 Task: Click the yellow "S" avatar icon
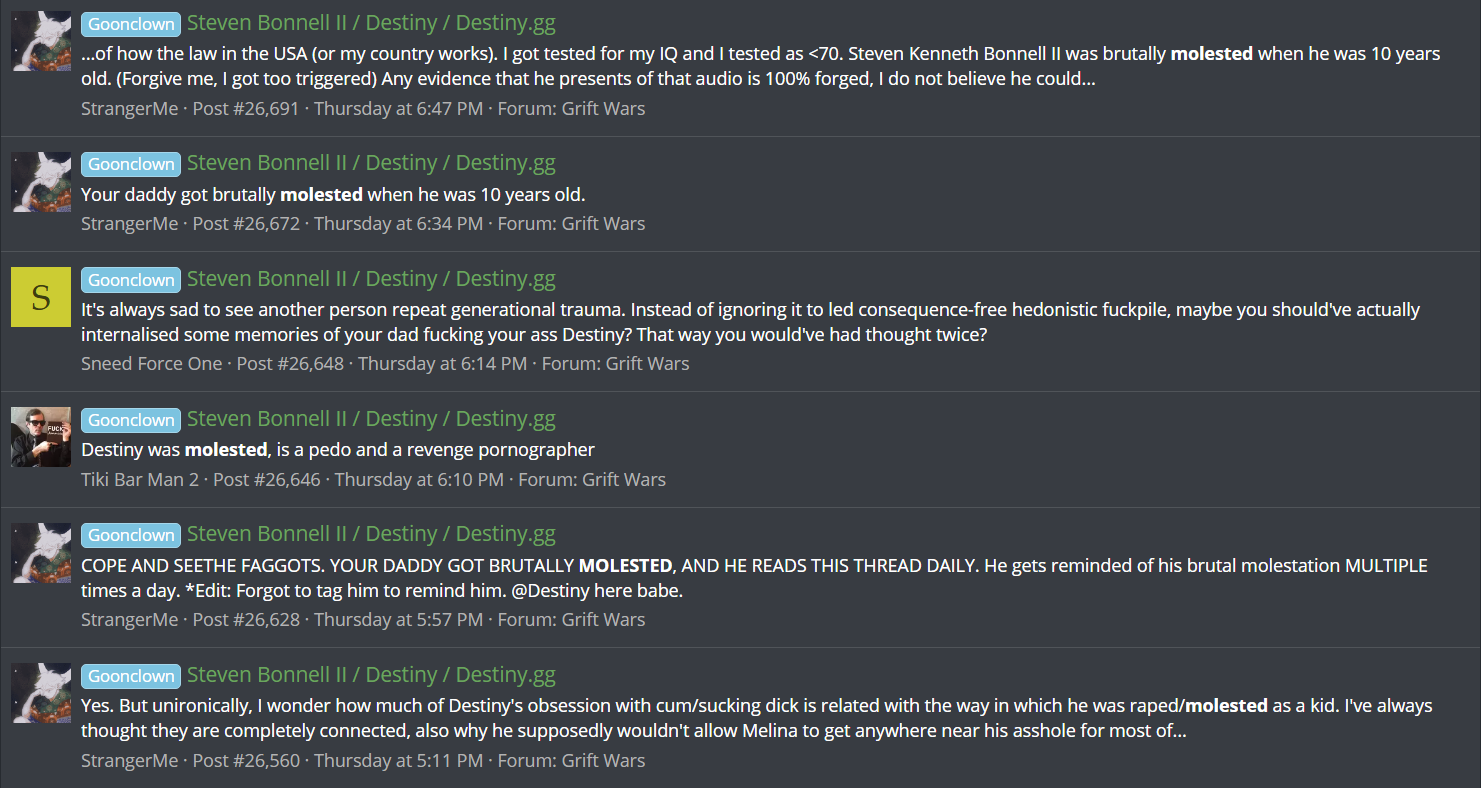pyautogui.click(x=41, y=297)
